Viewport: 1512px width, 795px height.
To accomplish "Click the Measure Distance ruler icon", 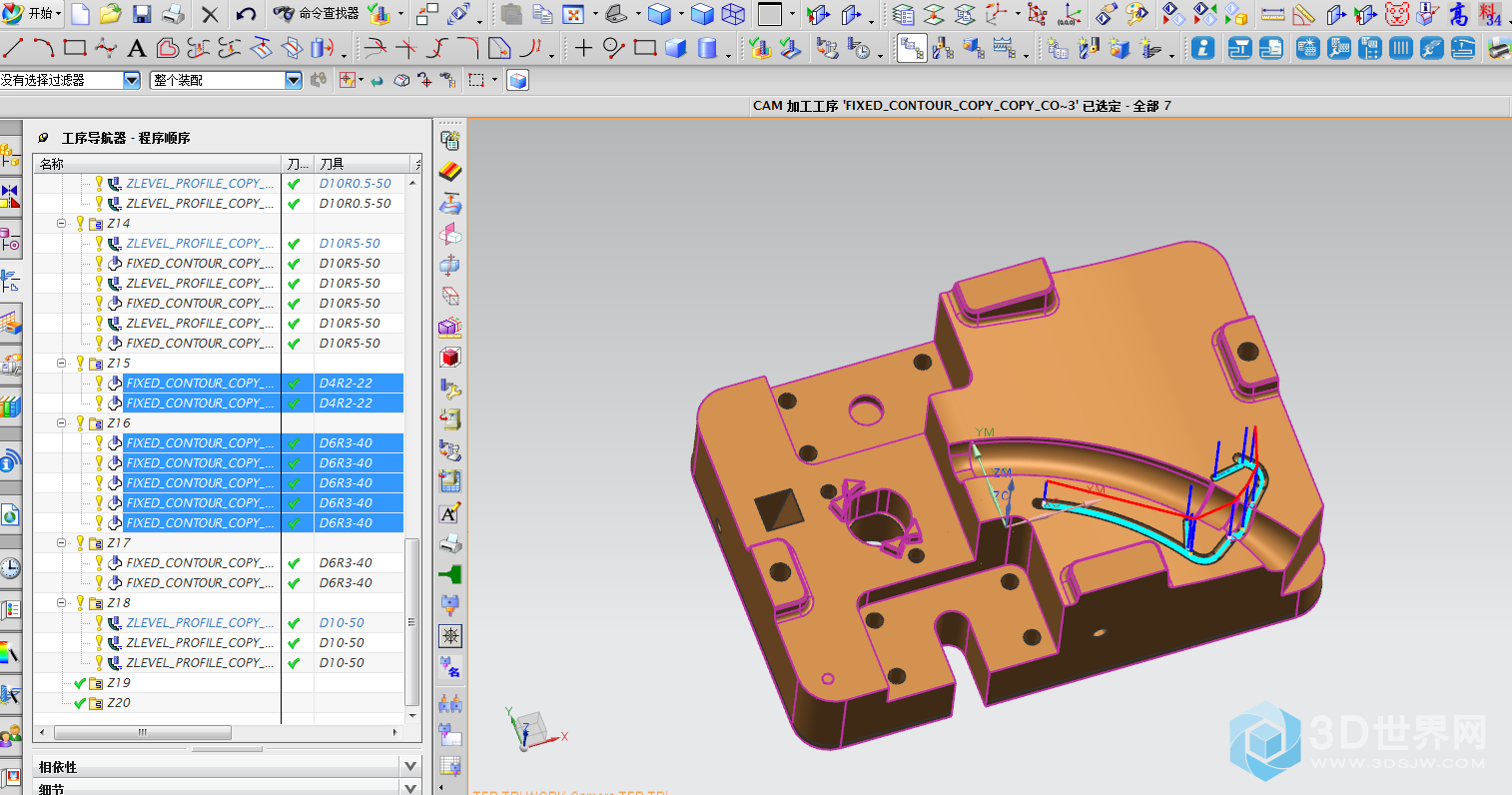I will coord(1272,14).
